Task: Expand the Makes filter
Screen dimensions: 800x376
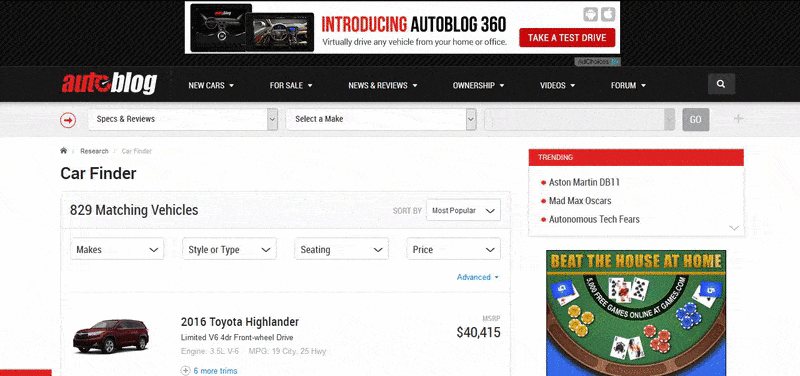Action: pos(117,249)
